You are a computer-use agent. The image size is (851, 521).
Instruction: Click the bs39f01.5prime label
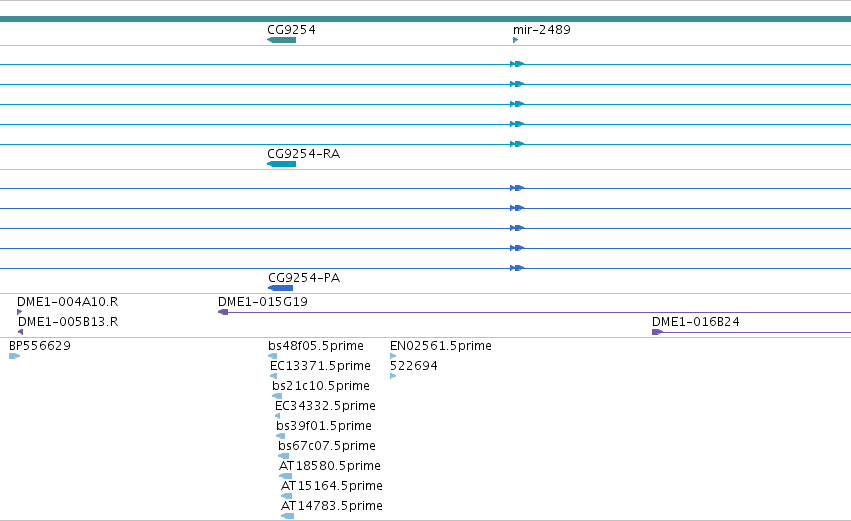click(324, 426)
